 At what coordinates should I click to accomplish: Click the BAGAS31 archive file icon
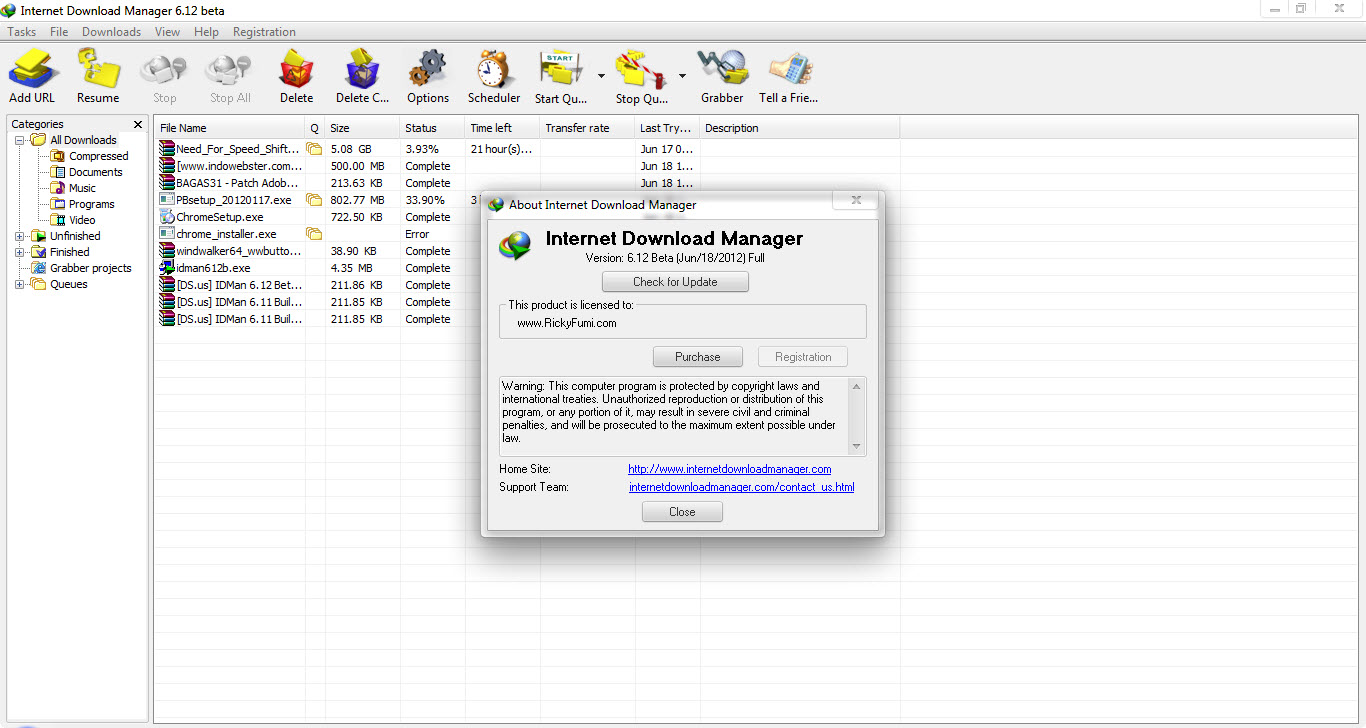coord(167,183)
